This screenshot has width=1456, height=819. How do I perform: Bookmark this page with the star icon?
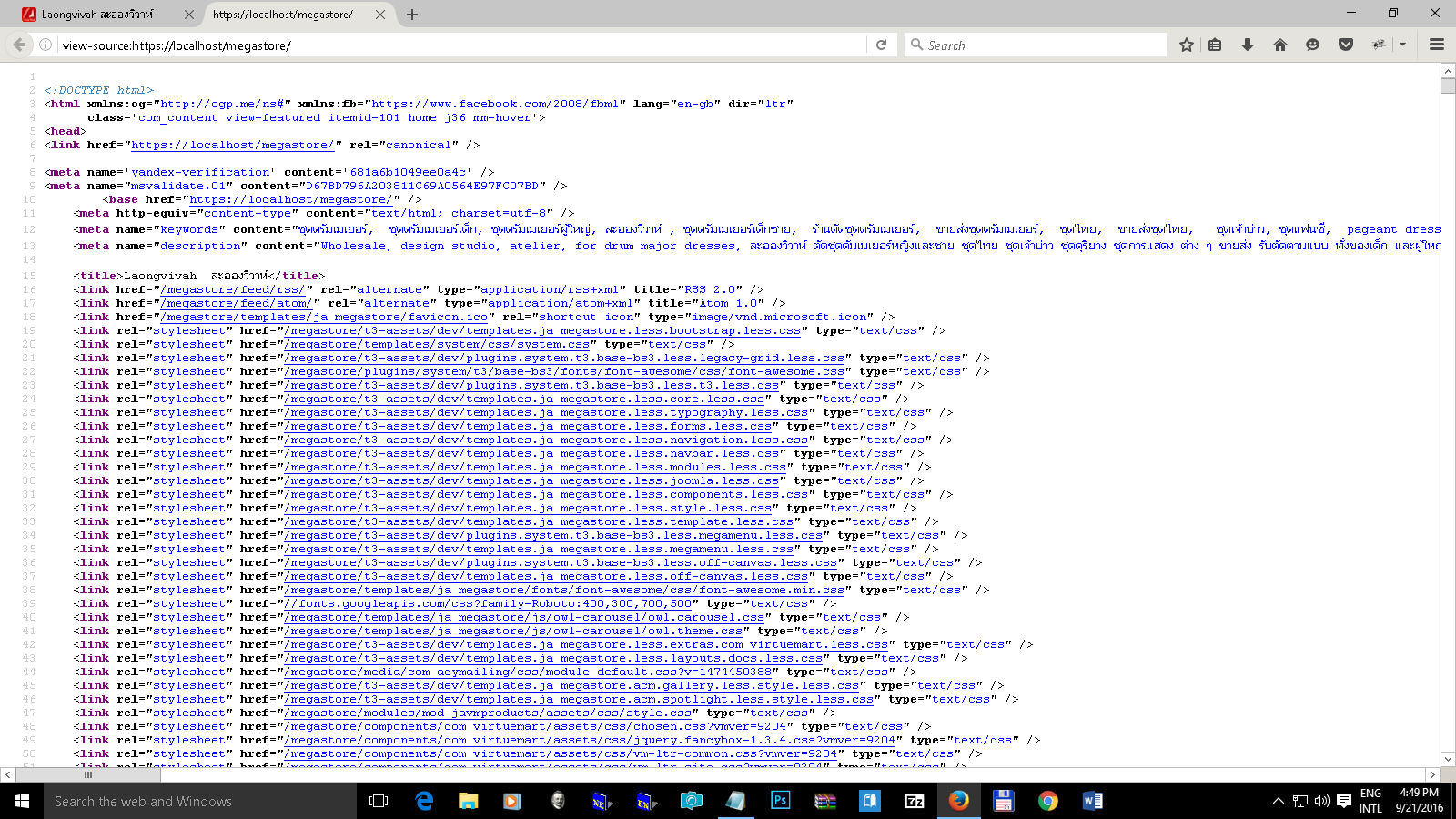pos(1186,45)
